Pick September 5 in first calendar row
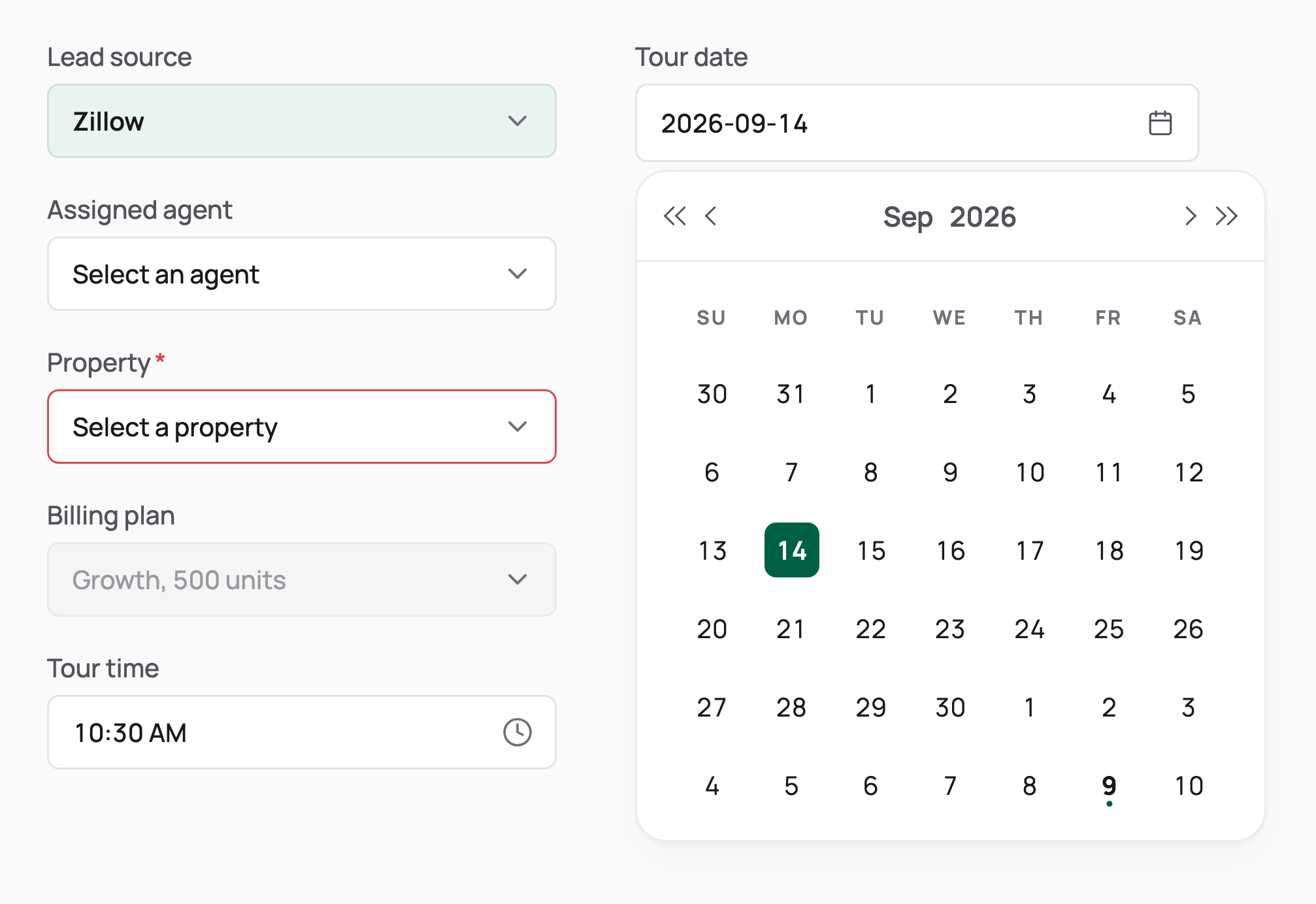 click(x=1189, y=393)
